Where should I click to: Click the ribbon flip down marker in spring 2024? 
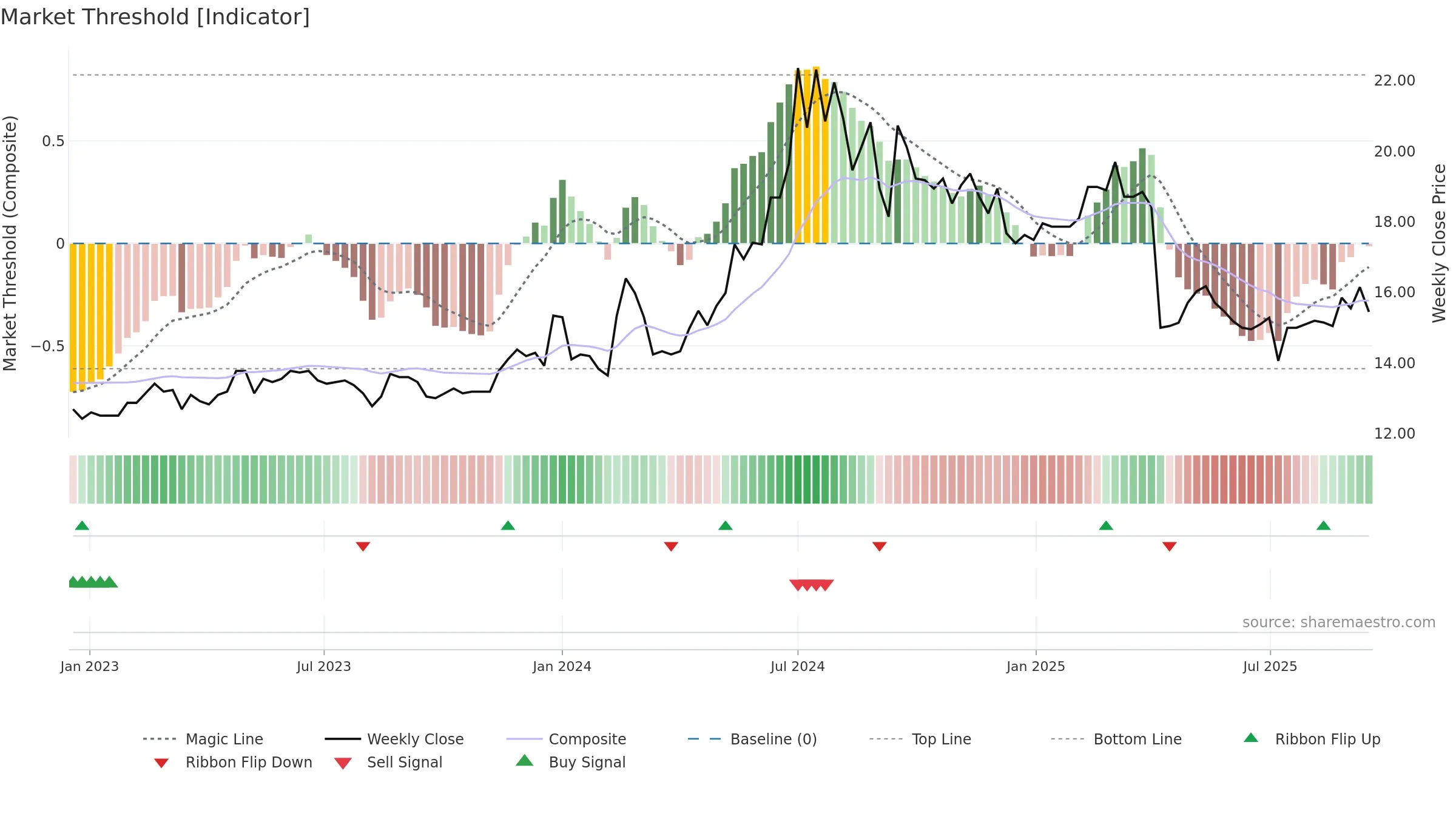pos(671,547)
